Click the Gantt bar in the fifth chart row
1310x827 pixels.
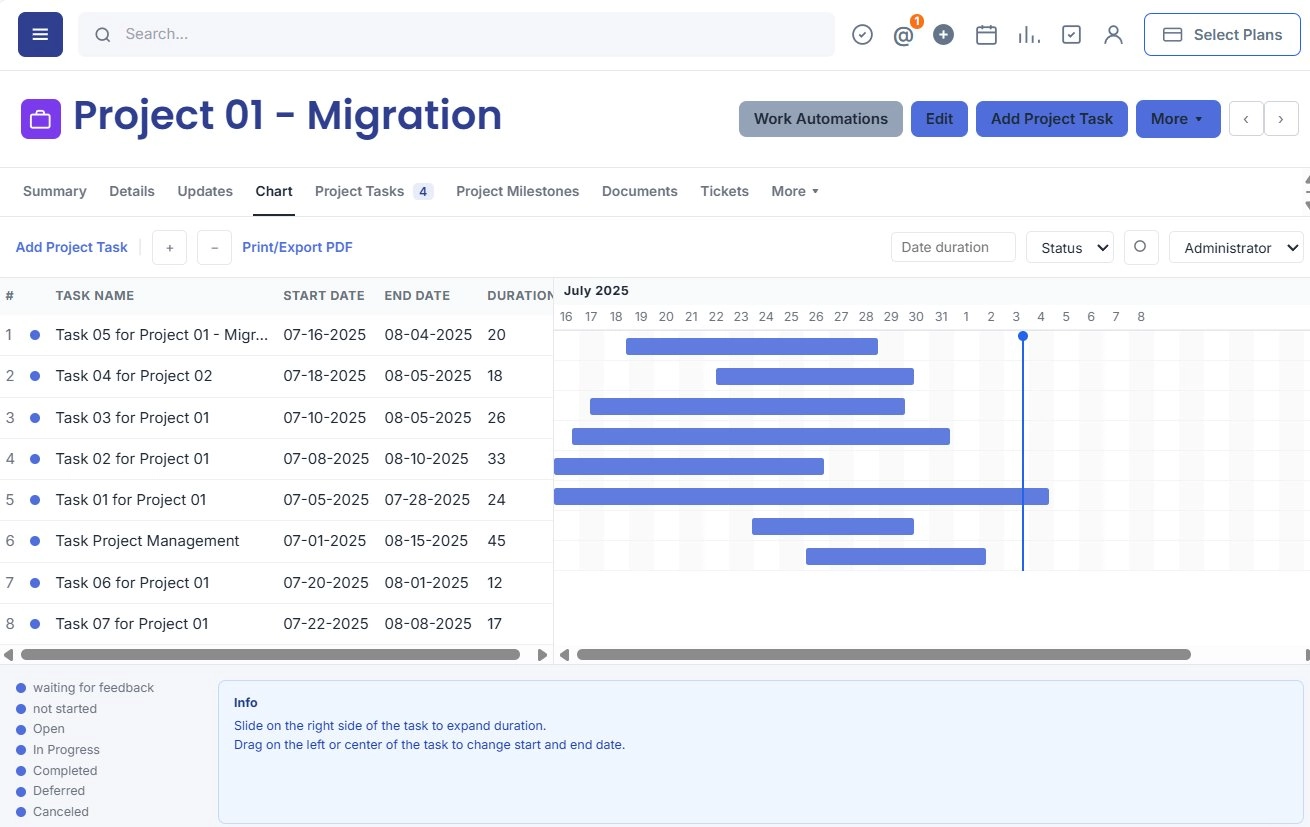[x=689, y=467]
